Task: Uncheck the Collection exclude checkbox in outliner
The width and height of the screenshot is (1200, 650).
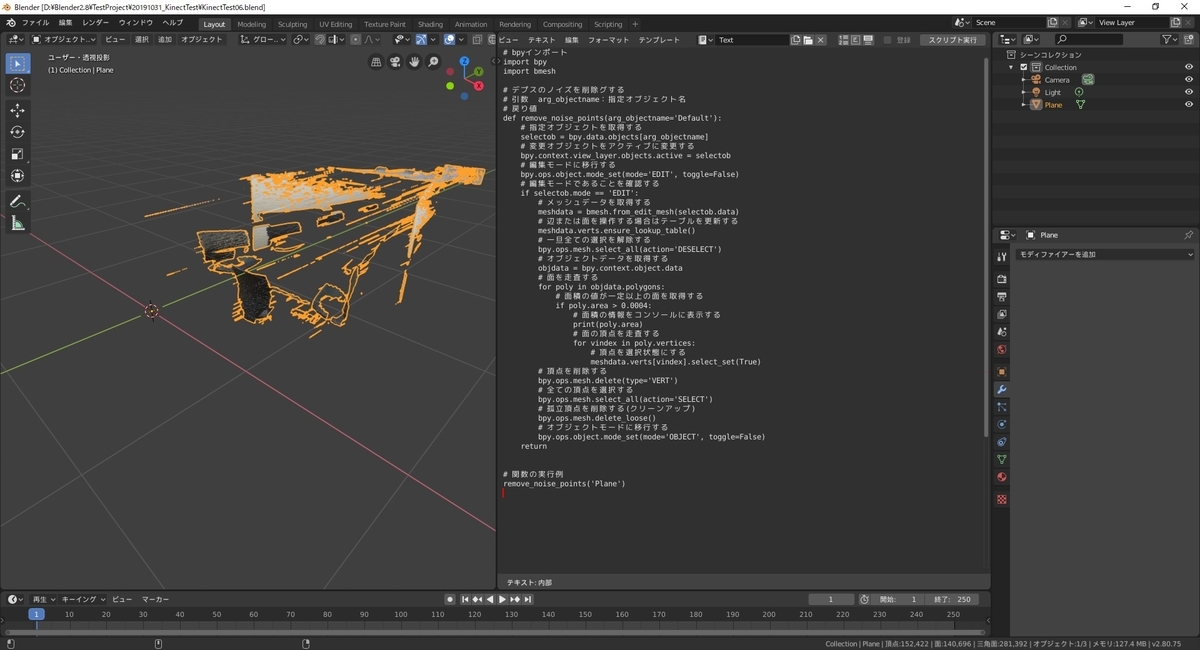Action: [x=1024, y=67]
